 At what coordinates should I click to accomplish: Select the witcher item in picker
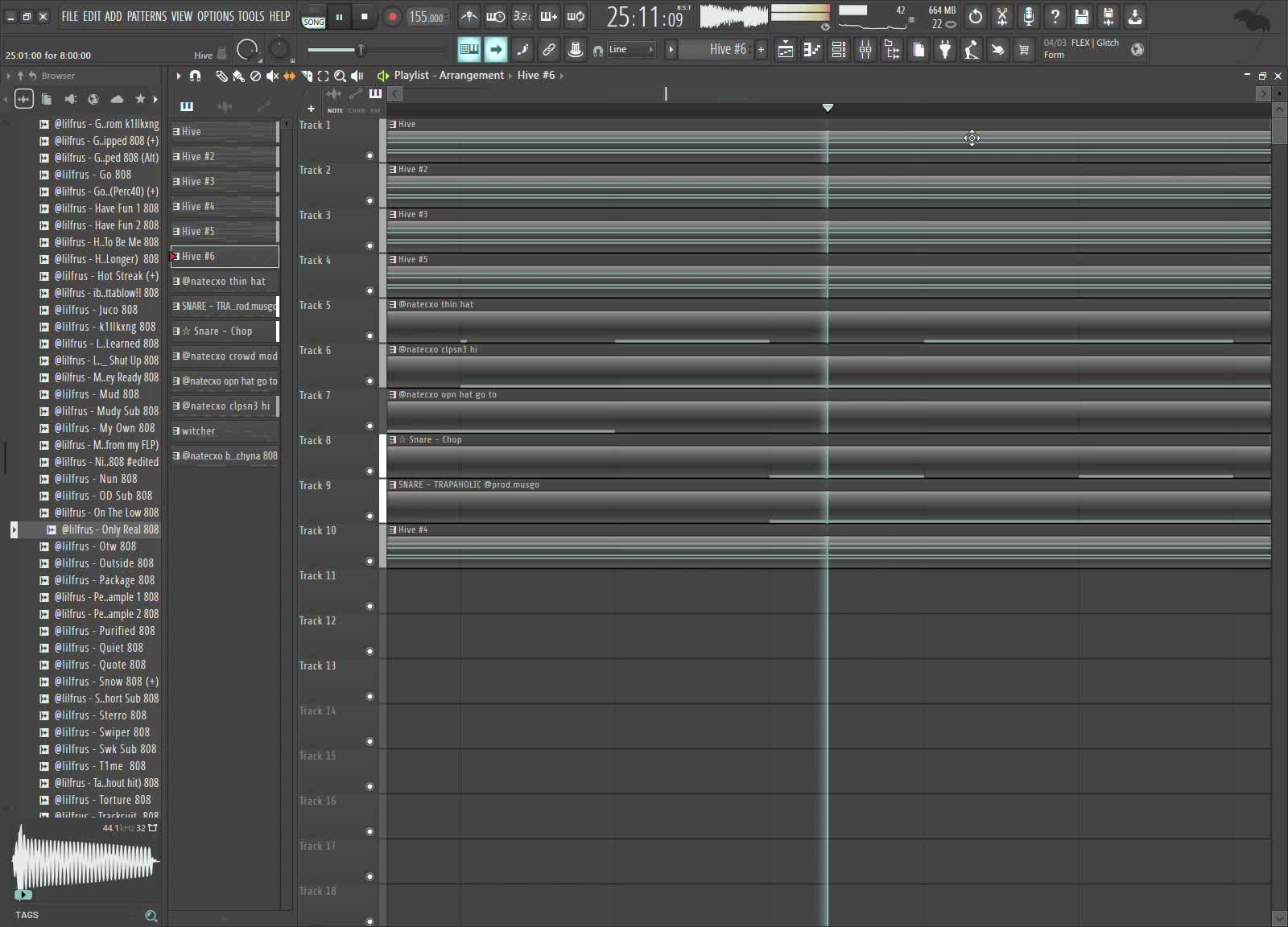point(225,431)
